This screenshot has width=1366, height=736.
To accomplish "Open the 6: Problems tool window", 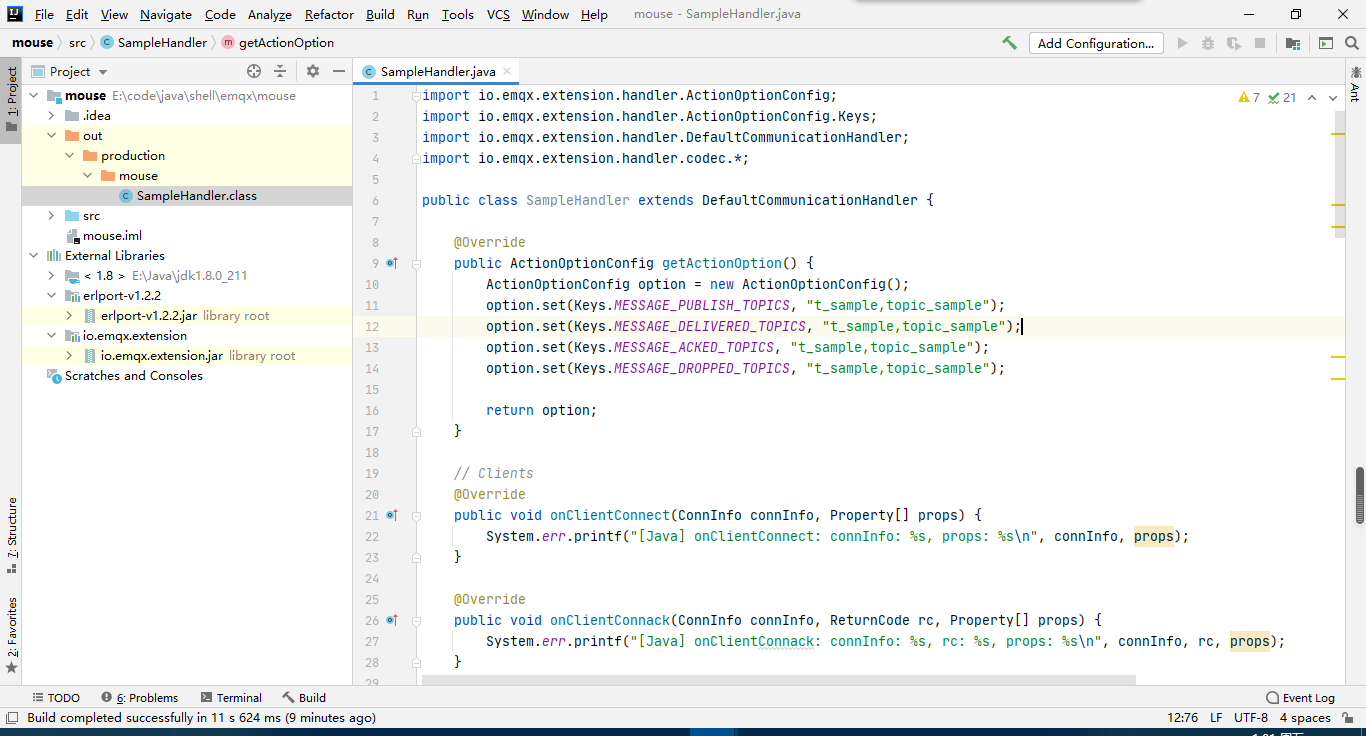I will point(140,698).
